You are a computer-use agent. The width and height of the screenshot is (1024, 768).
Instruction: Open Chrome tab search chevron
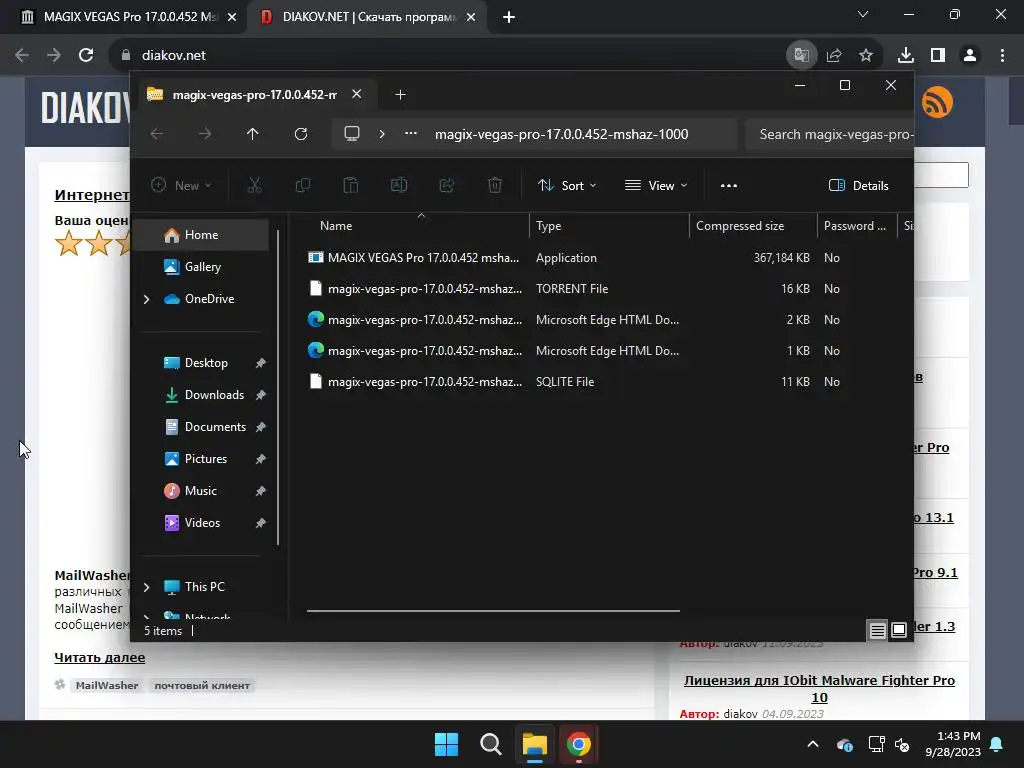[x=863, y=14]
